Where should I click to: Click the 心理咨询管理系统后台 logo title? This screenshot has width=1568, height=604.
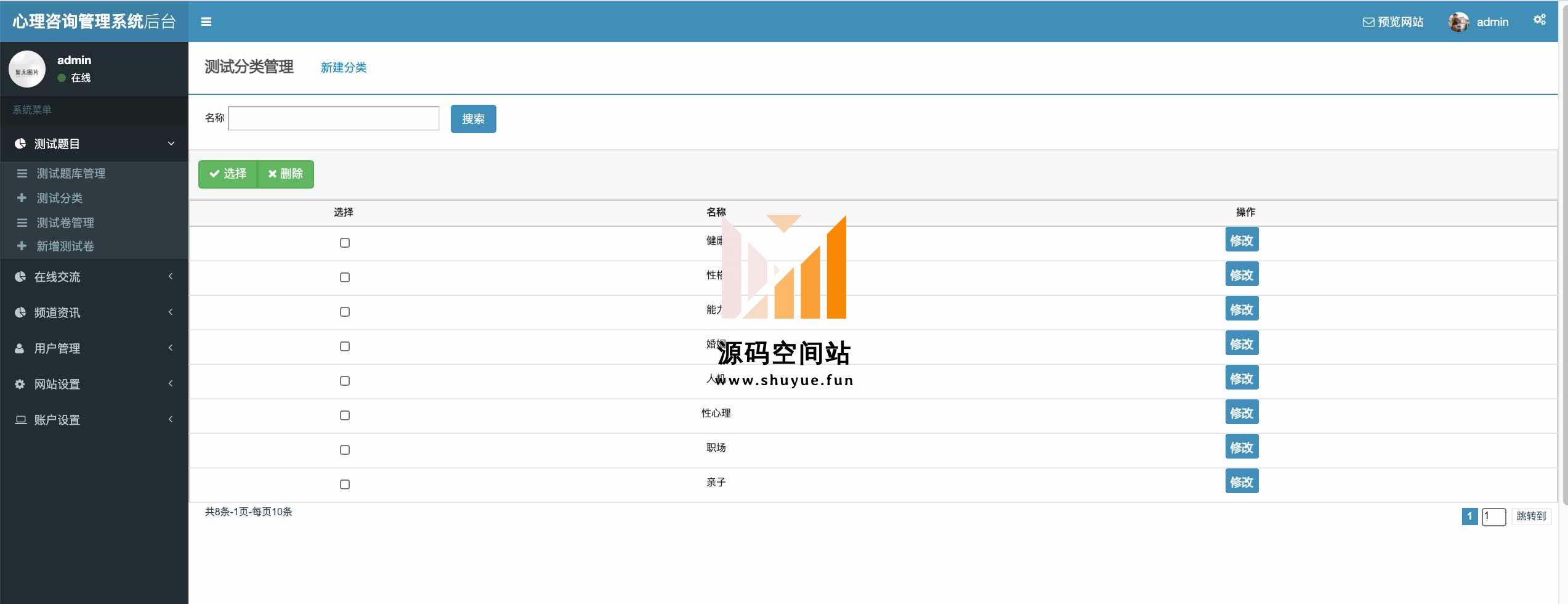94,22
